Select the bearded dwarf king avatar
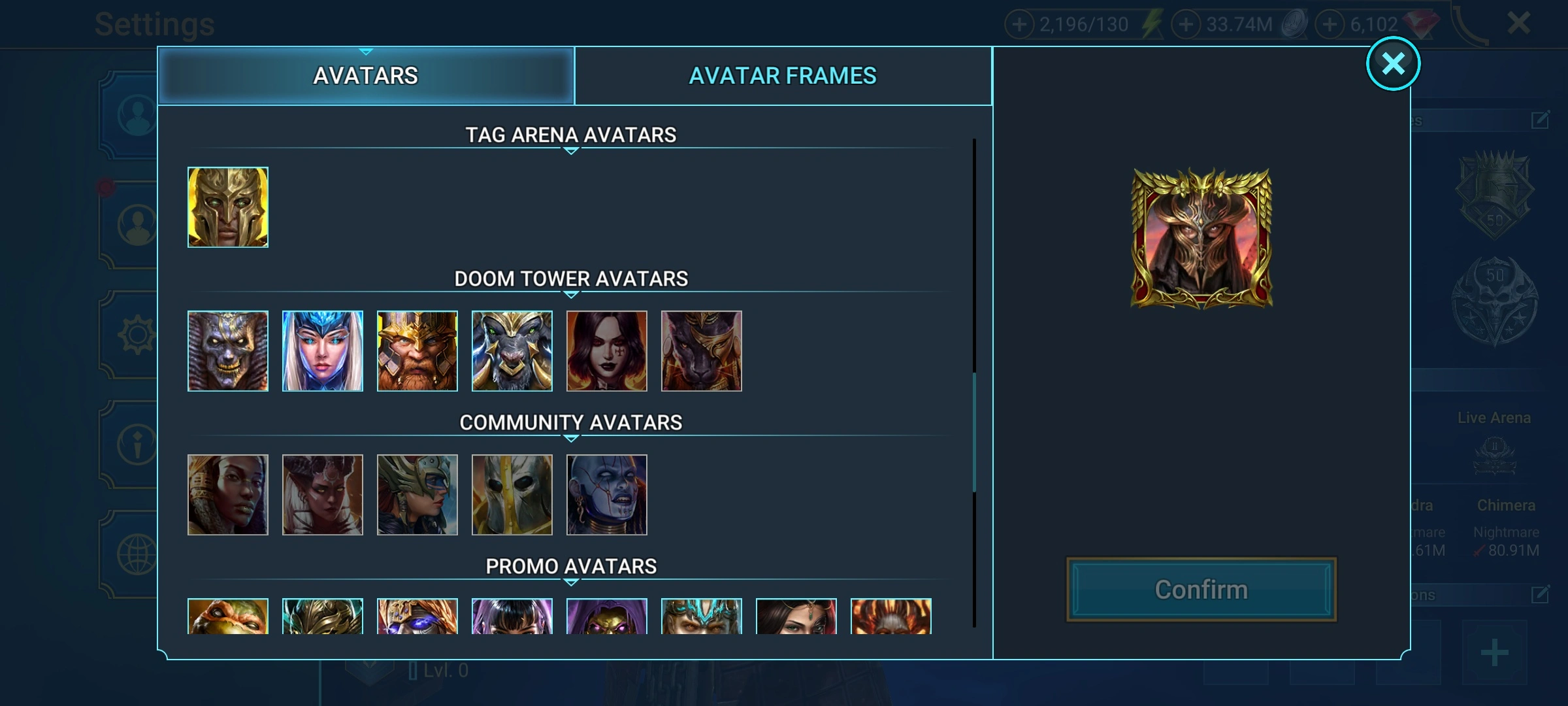1568x706 pixels. coord(417,351)
